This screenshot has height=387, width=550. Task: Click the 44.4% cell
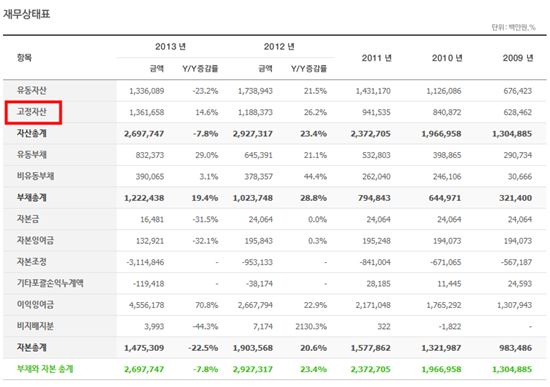[315, 177]
